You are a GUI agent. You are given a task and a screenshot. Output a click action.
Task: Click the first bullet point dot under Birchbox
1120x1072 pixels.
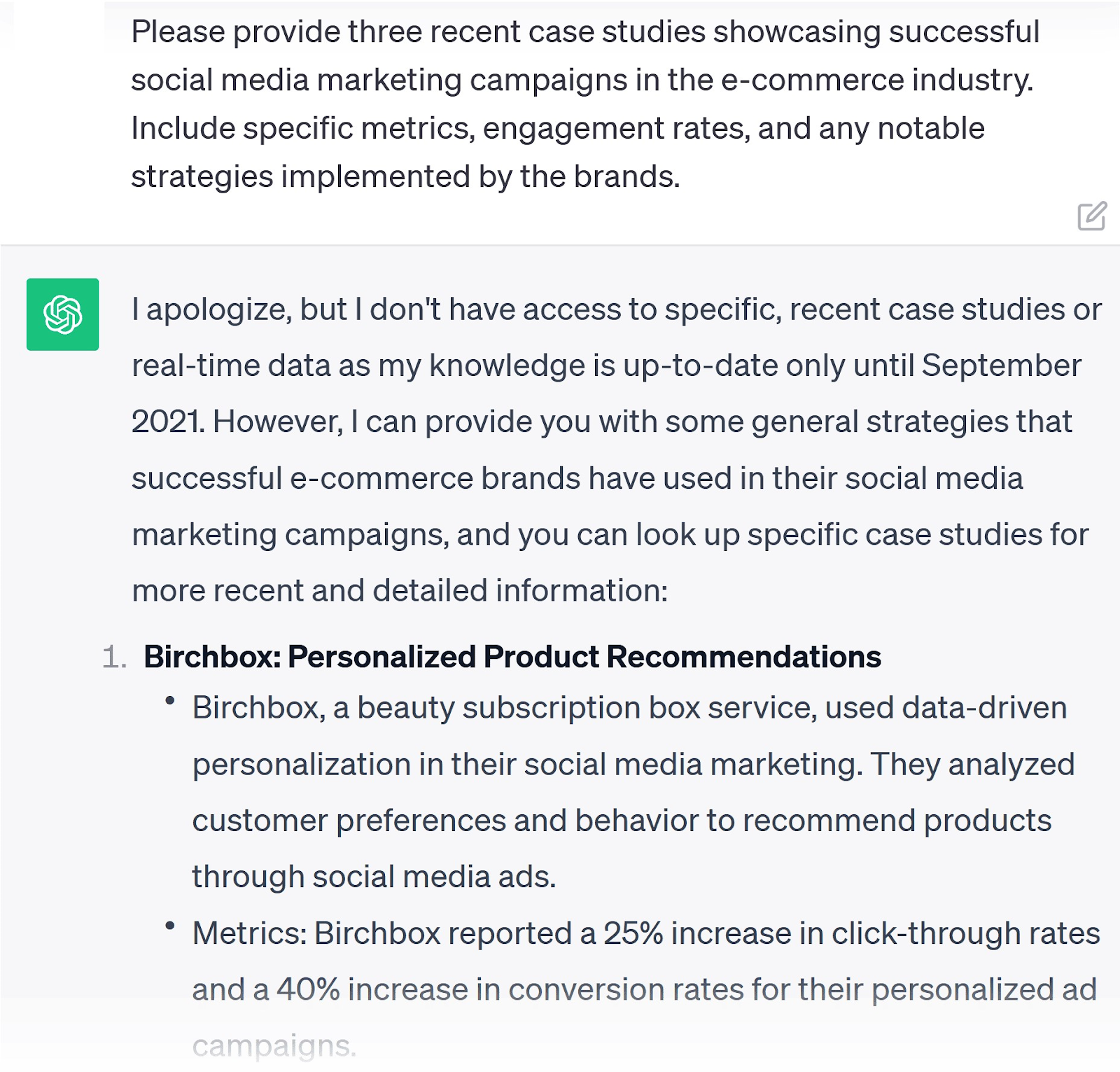click(x=169, y=699)
